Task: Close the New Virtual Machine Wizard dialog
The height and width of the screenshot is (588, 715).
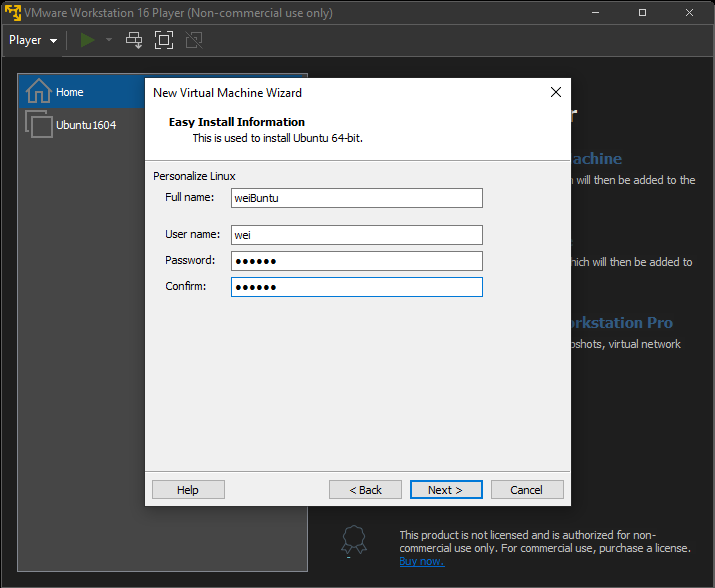Action: tap(555, 92)
